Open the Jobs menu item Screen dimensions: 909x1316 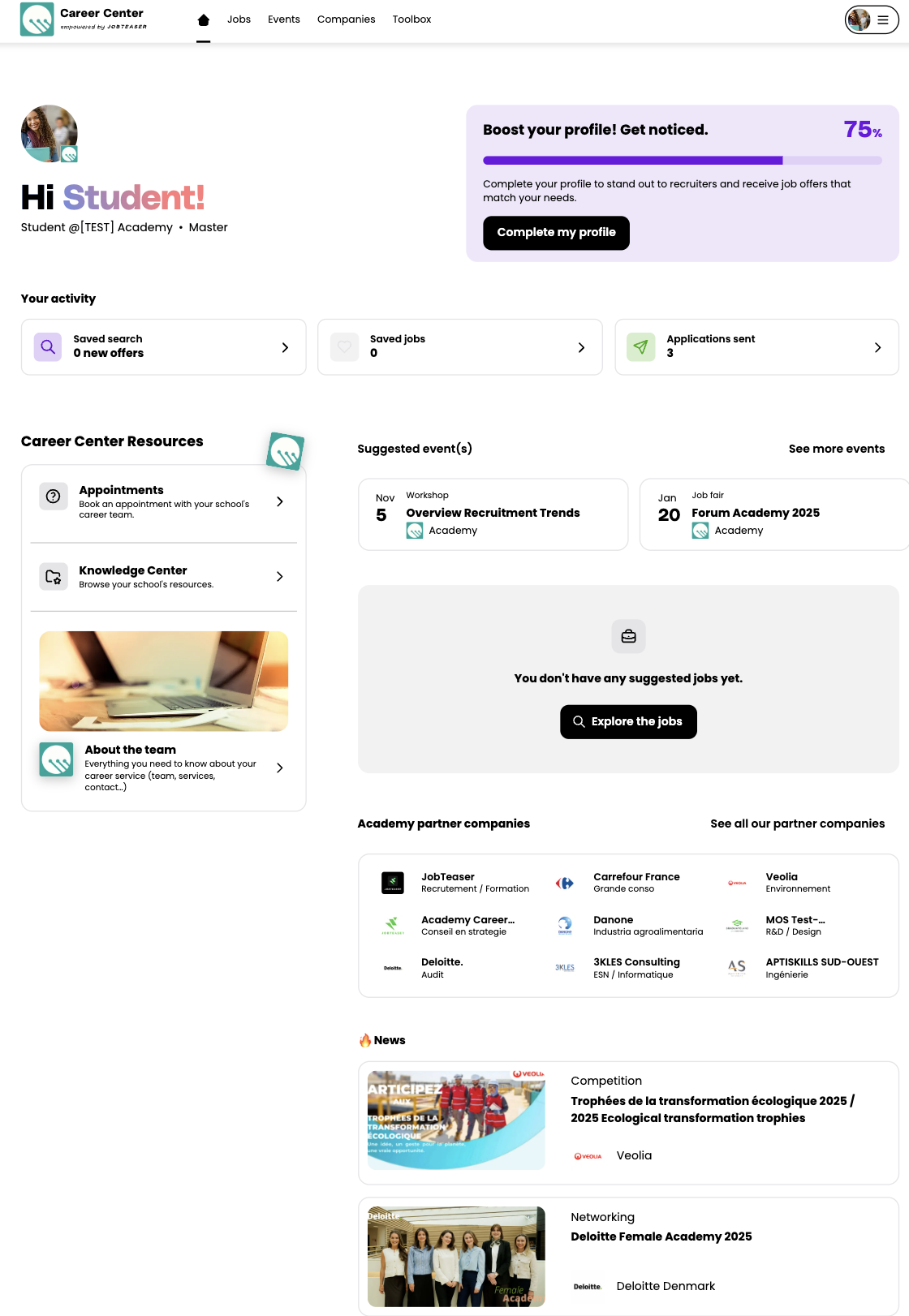pyautogui.click(x=239, y=19)
